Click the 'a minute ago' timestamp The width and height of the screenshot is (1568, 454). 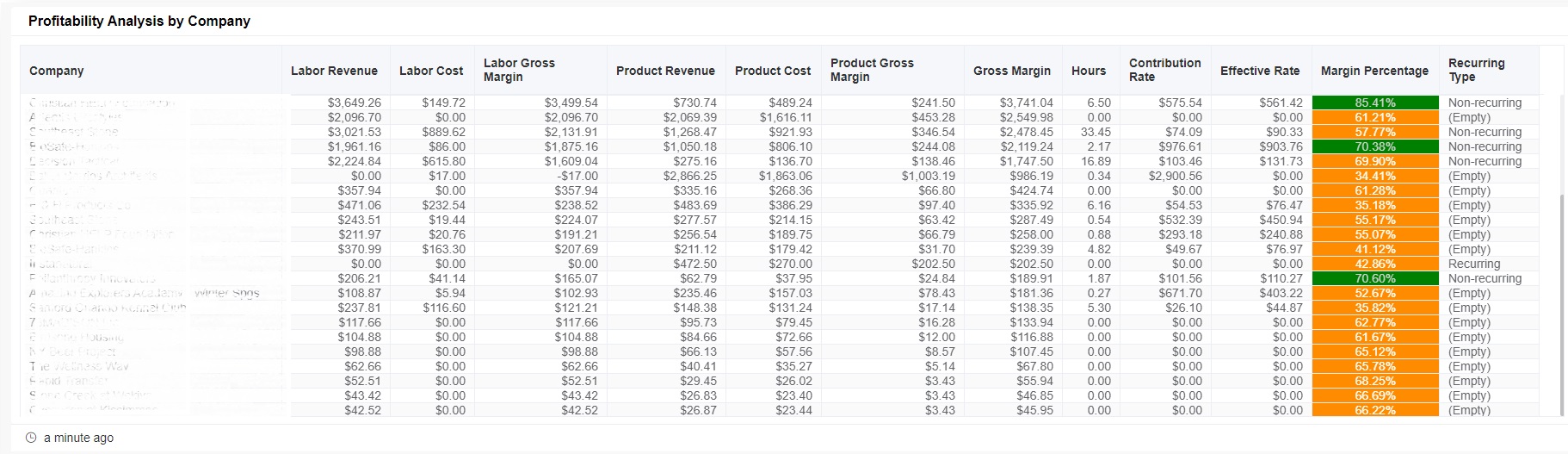click(78, 438)
